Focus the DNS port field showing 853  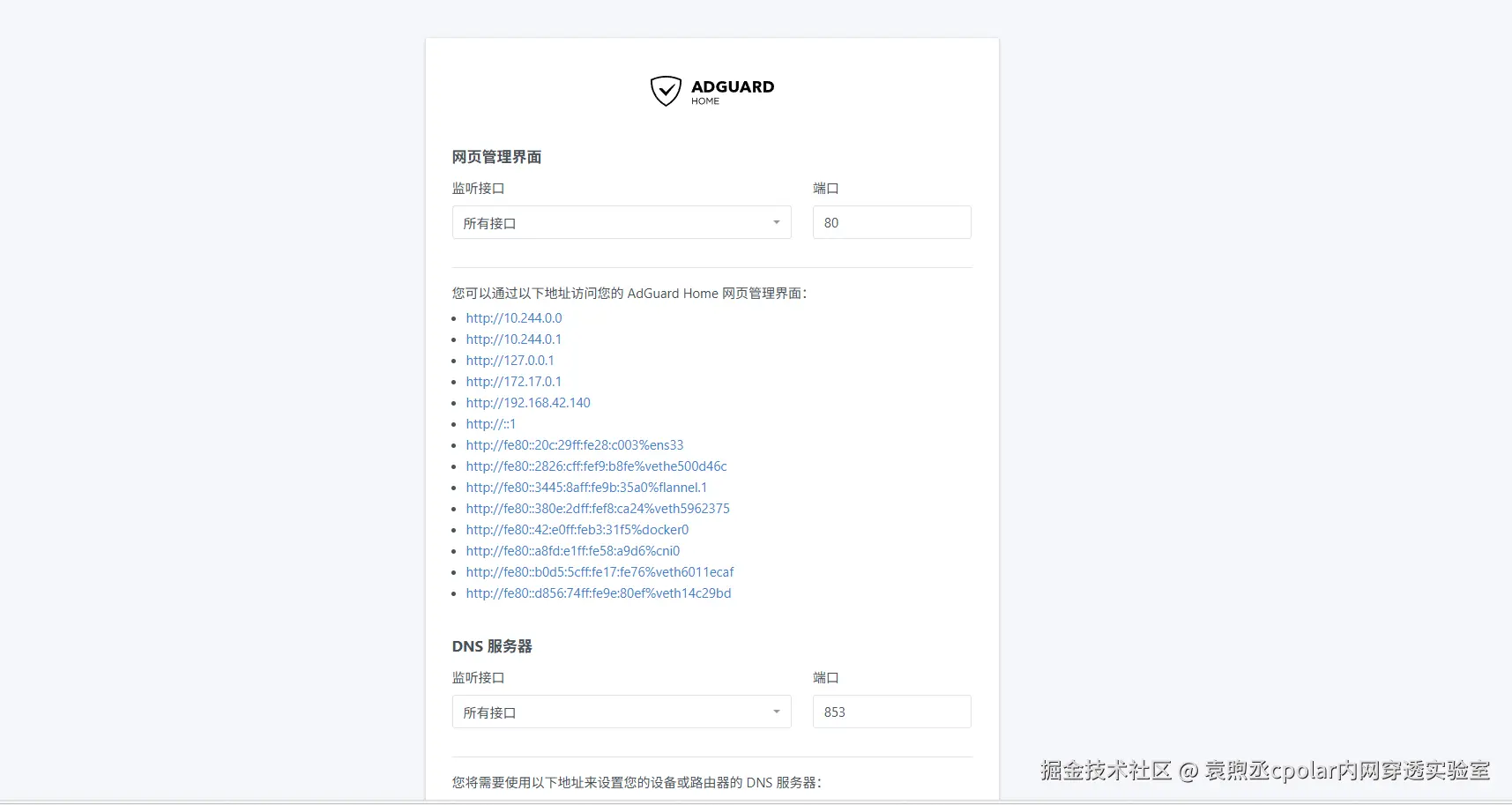tap(891, 712)
